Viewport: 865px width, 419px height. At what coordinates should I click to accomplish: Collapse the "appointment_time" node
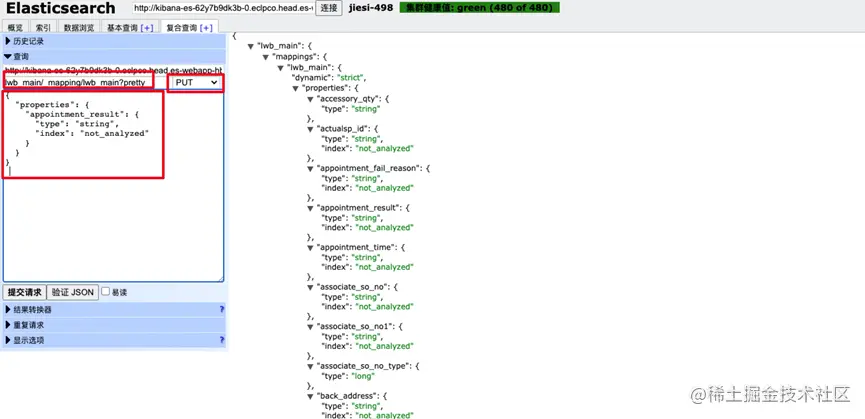pyautogui.click(x=311, y=248)
